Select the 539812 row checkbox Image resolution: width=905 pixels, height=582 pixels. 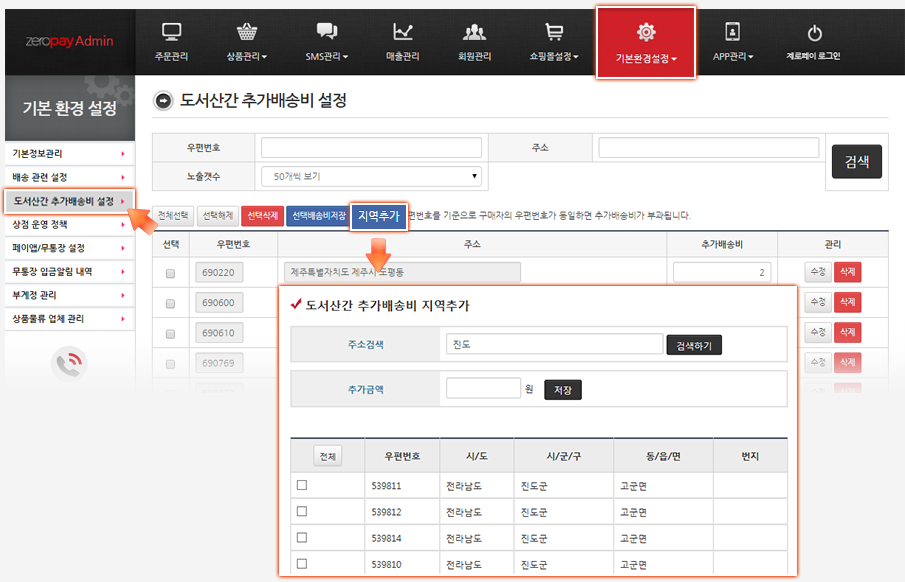302,511
